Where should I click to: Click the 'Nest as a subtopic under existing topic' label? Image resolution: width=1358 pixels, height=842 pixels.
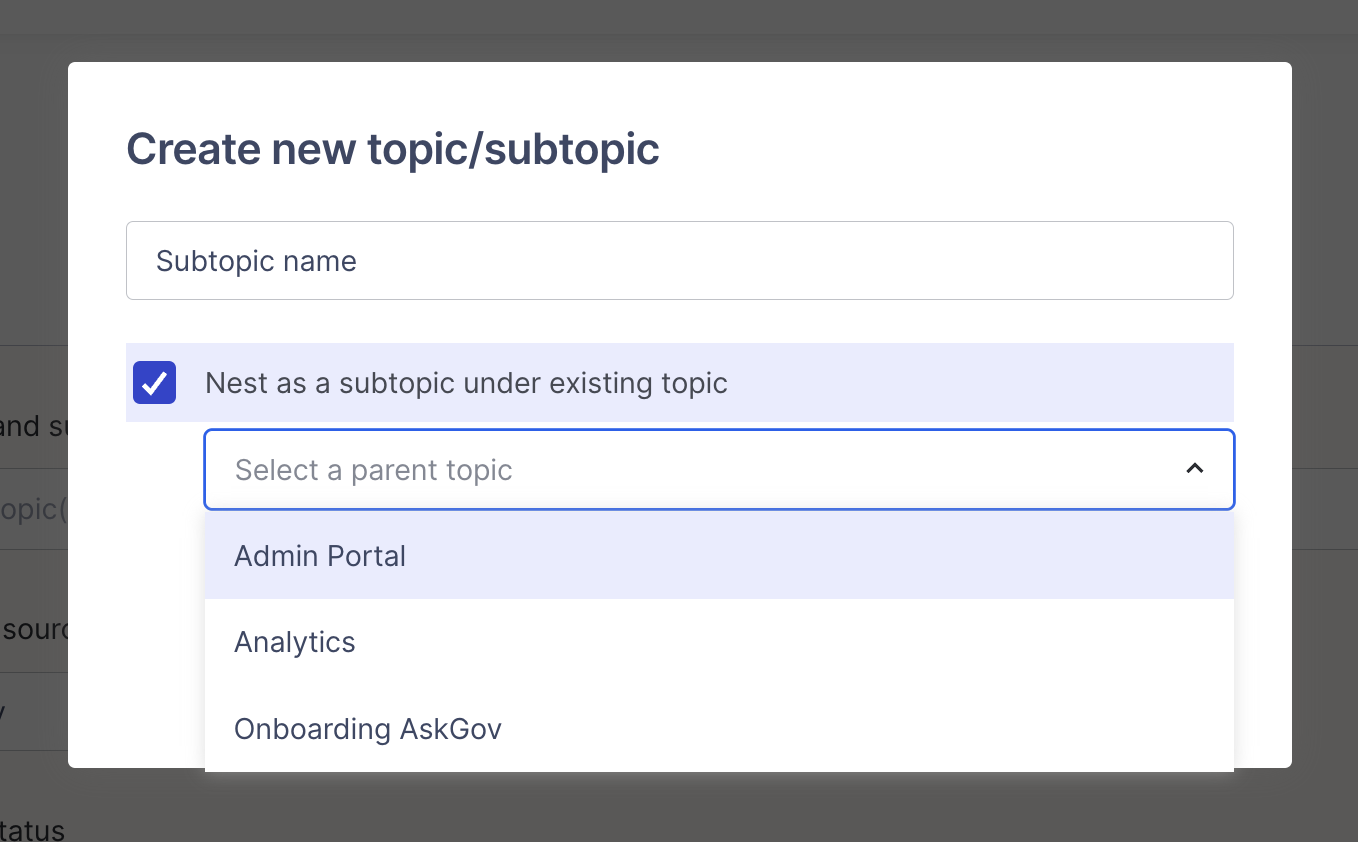466,383
